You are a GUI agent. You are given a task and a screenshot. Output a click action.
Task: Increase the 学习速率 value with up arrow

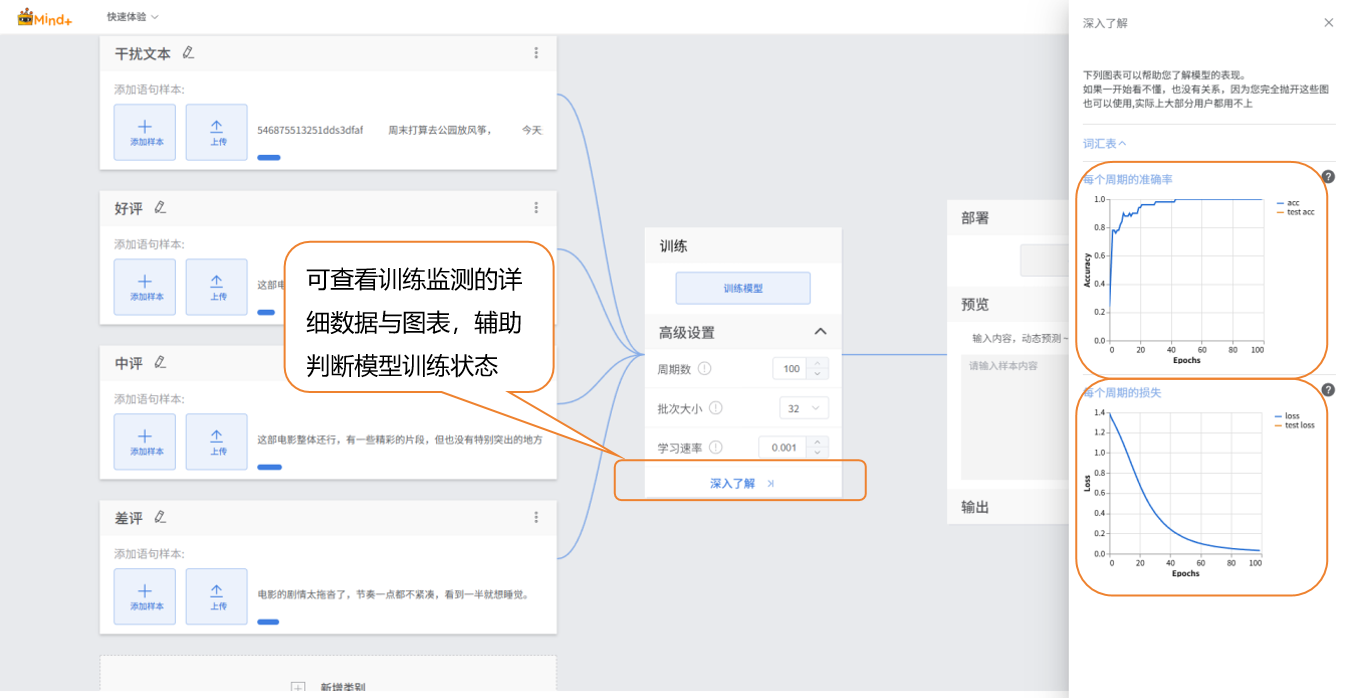[818, 442]
